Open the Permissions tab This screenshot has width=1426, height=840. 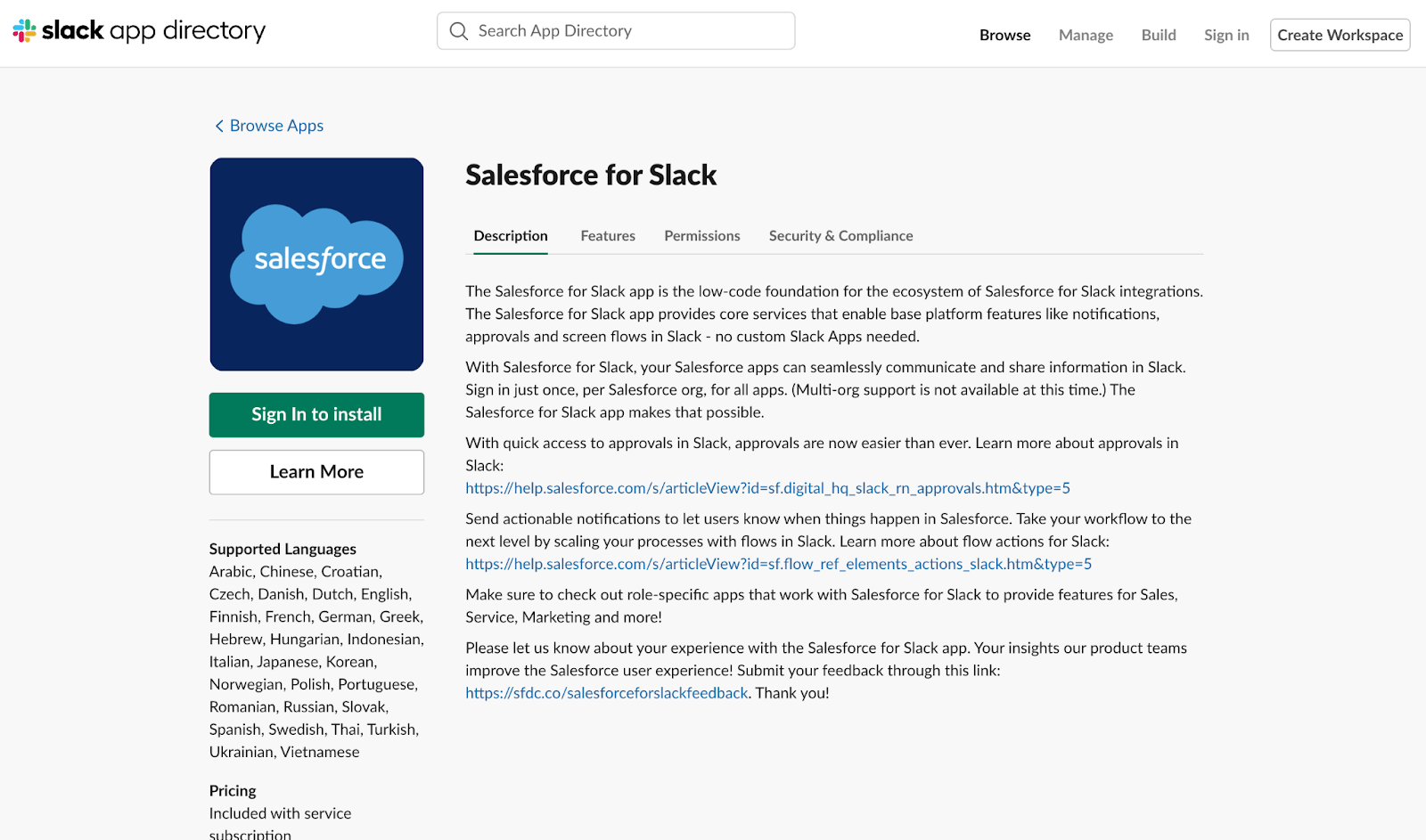click(x=701, y=235)
